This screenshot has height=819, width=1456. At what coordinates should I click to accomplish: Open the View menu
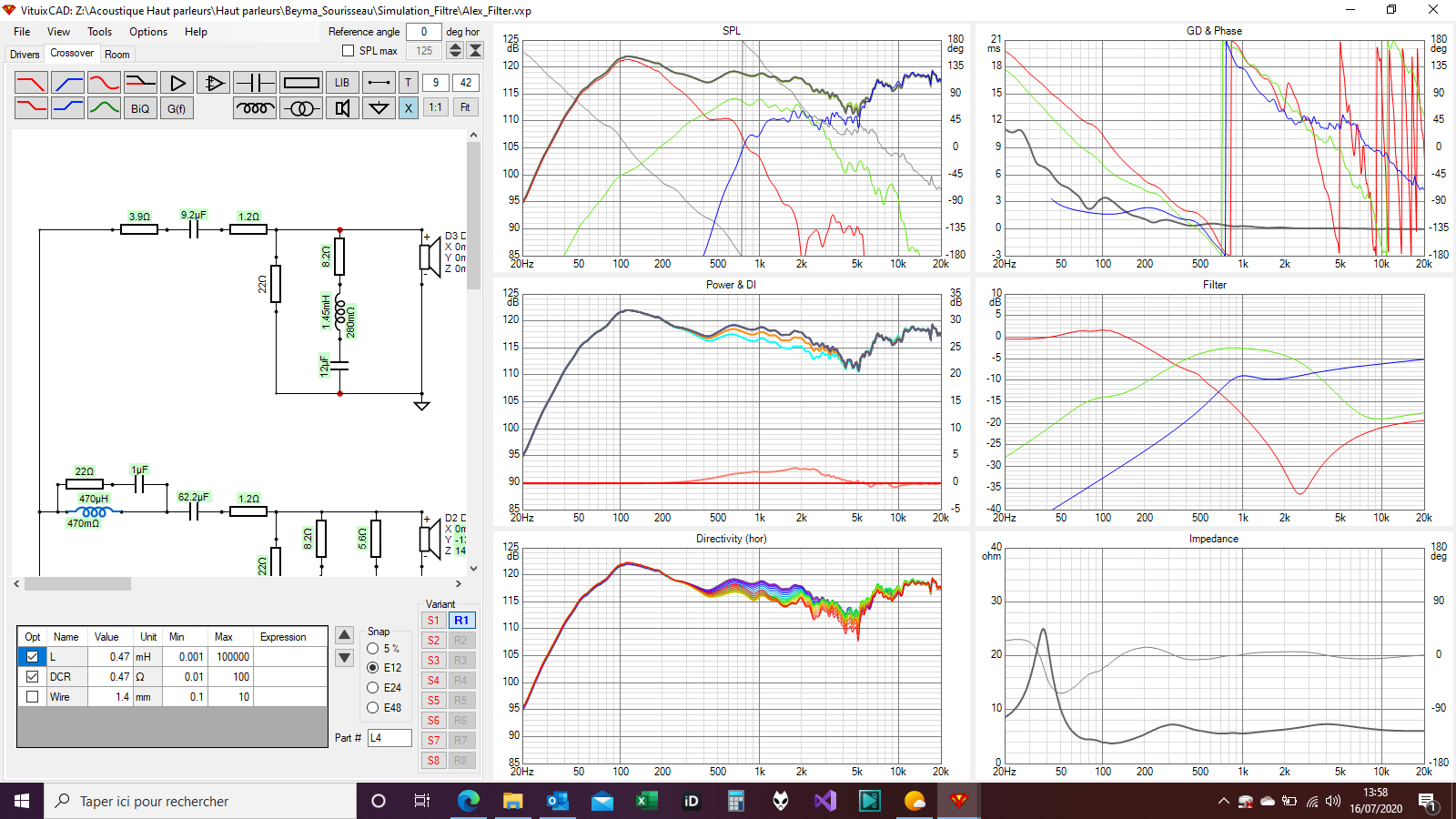pyautogui.click(x=59, y=32)
